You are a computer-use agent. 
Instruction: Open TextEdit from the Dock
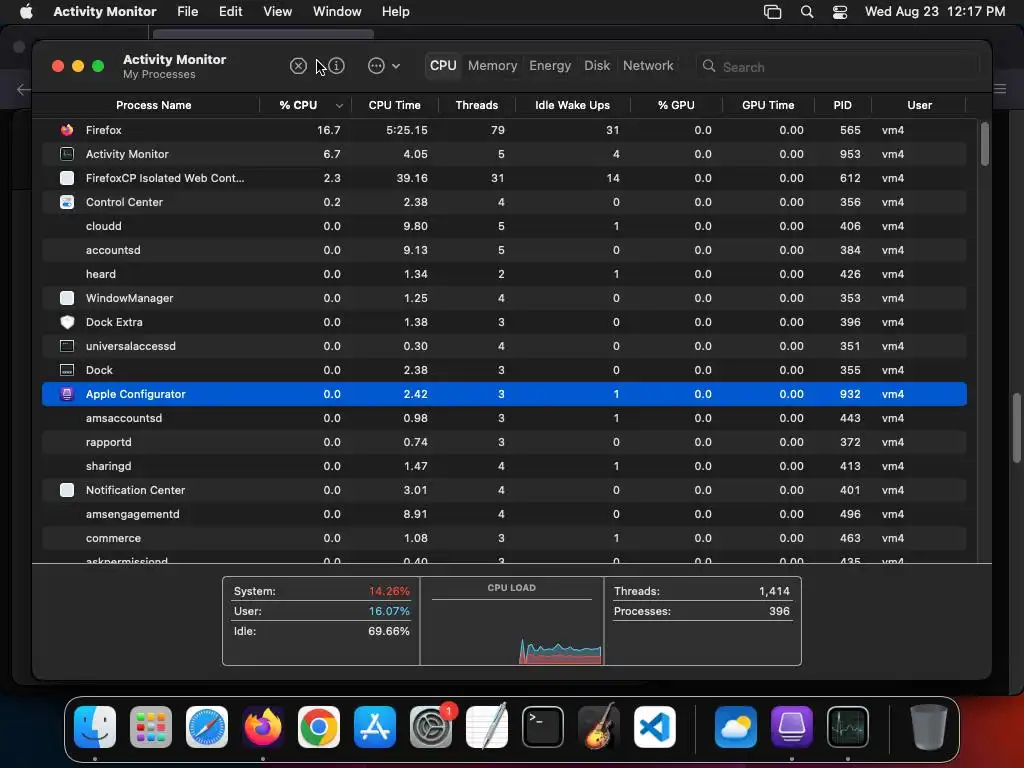click(487, 727)
